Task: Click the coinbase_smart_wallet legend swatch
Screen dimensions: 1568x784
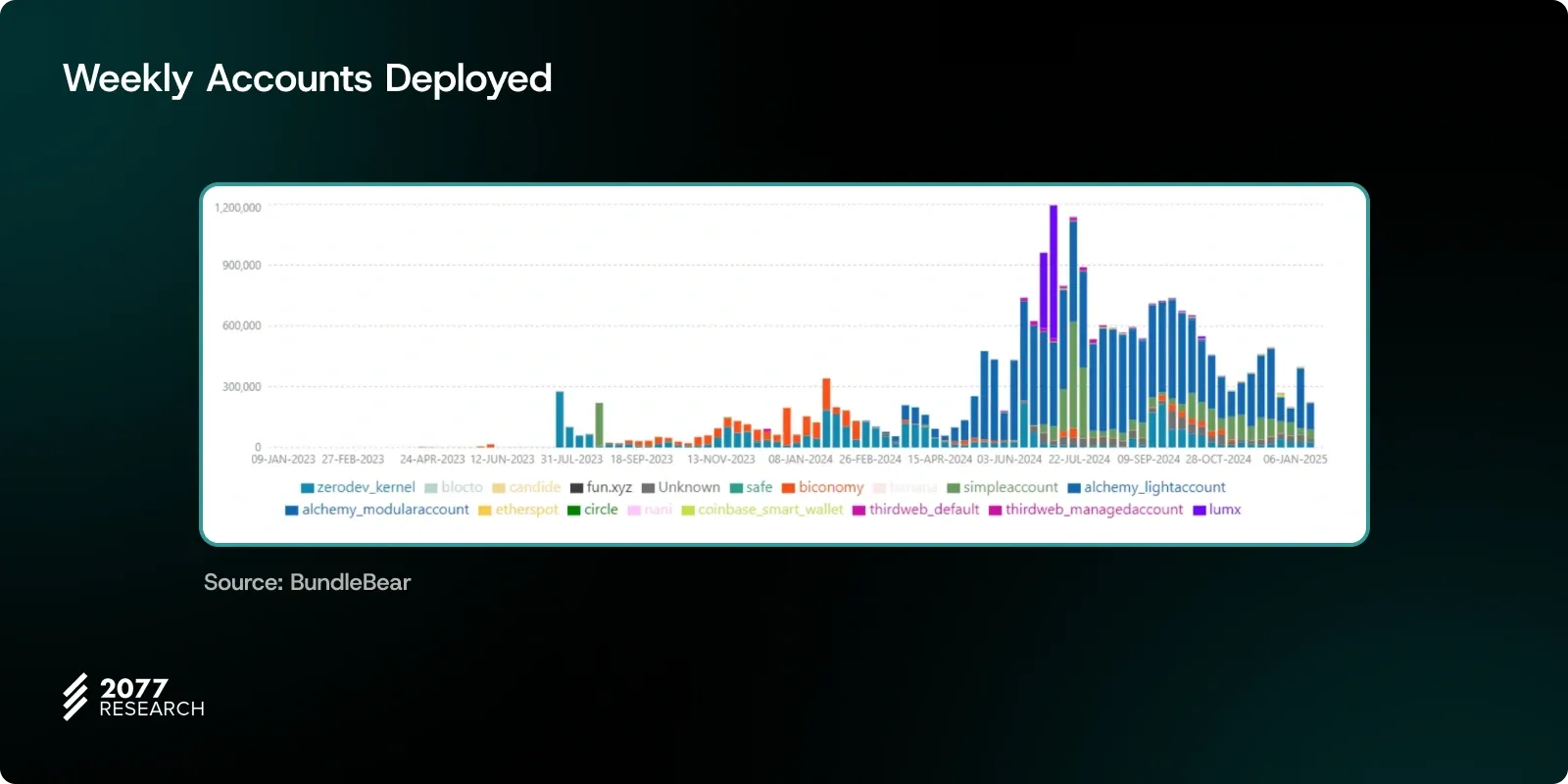Action: point(688,511)
